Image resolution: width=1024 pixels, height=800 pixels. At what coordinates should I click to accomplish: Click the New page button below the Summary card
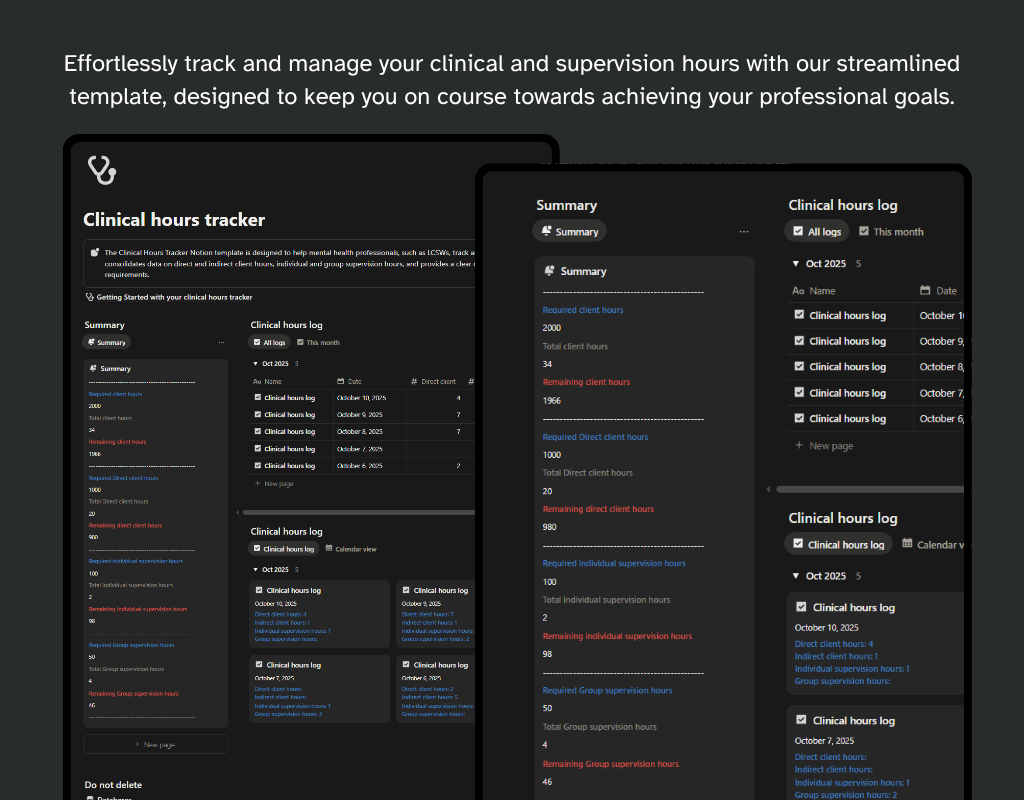click(155, 744)
